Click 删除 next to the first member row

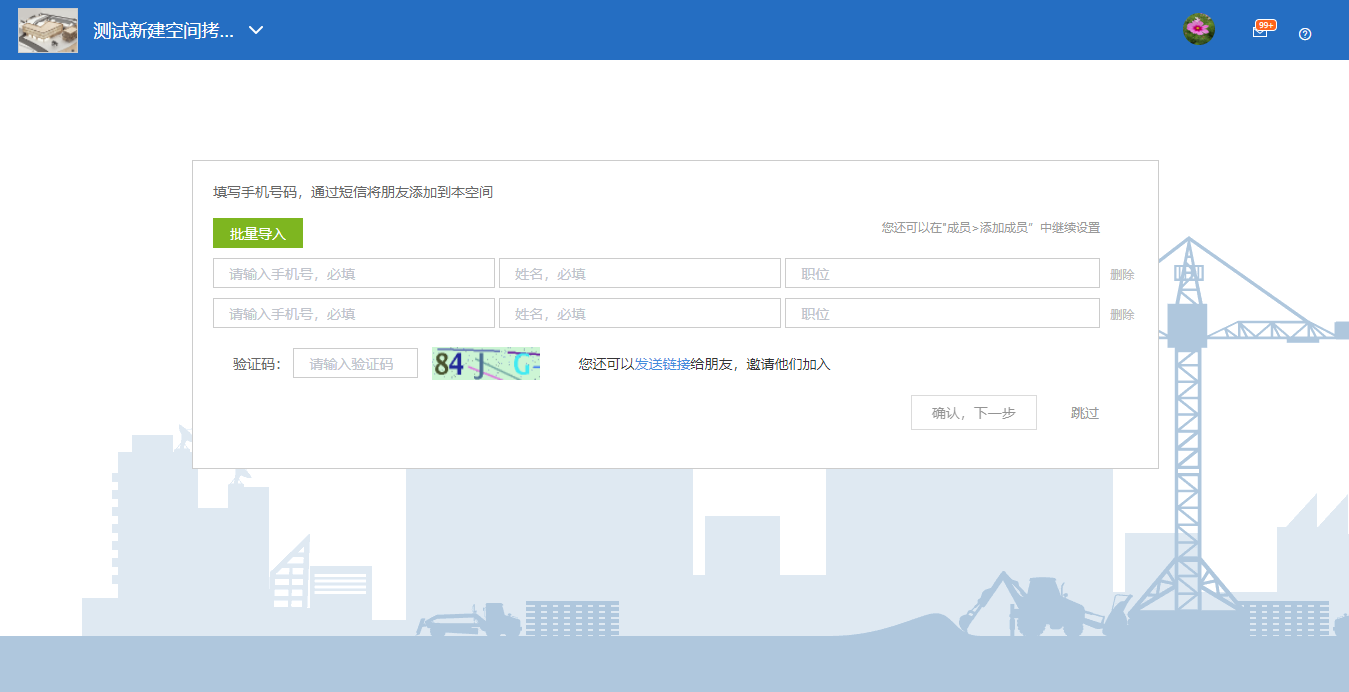(x=1121, y=273)
